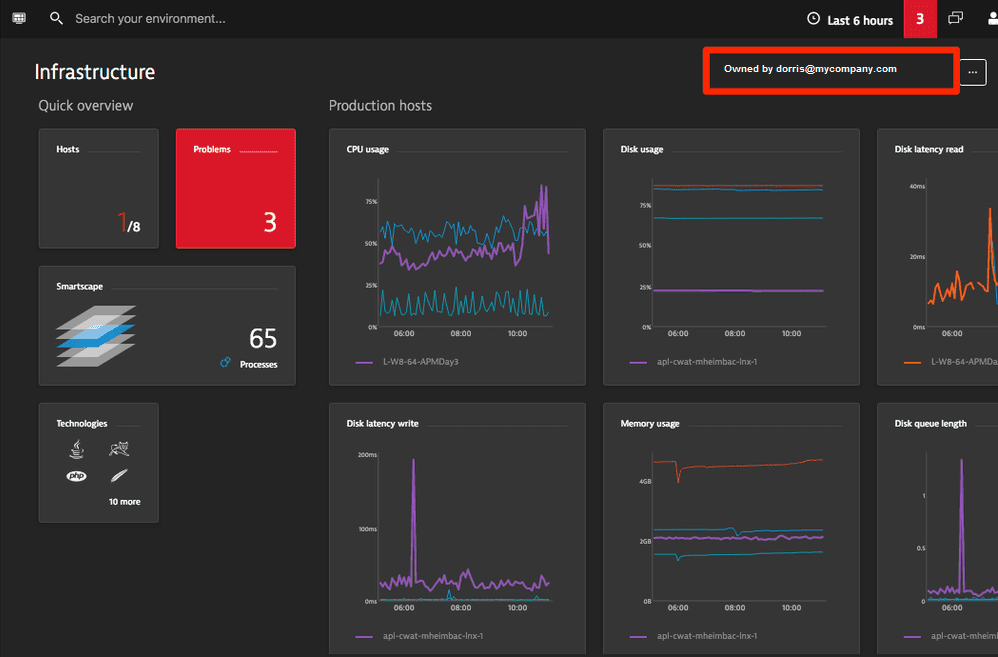Open the user account icon
Viewport: 998px width, 657px height.
[992, 18]
